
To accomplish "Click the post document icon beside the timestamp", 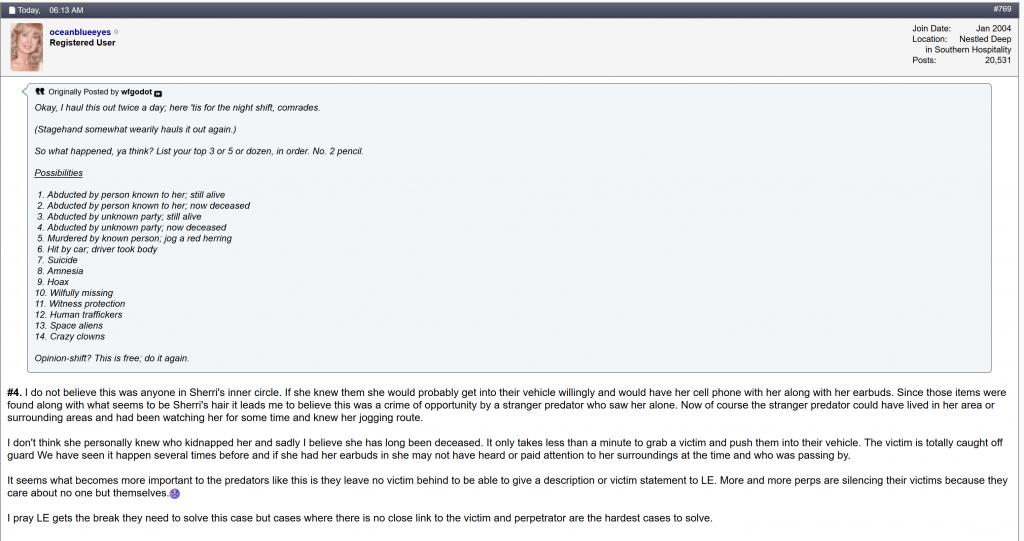I will (x=13, y=9).
